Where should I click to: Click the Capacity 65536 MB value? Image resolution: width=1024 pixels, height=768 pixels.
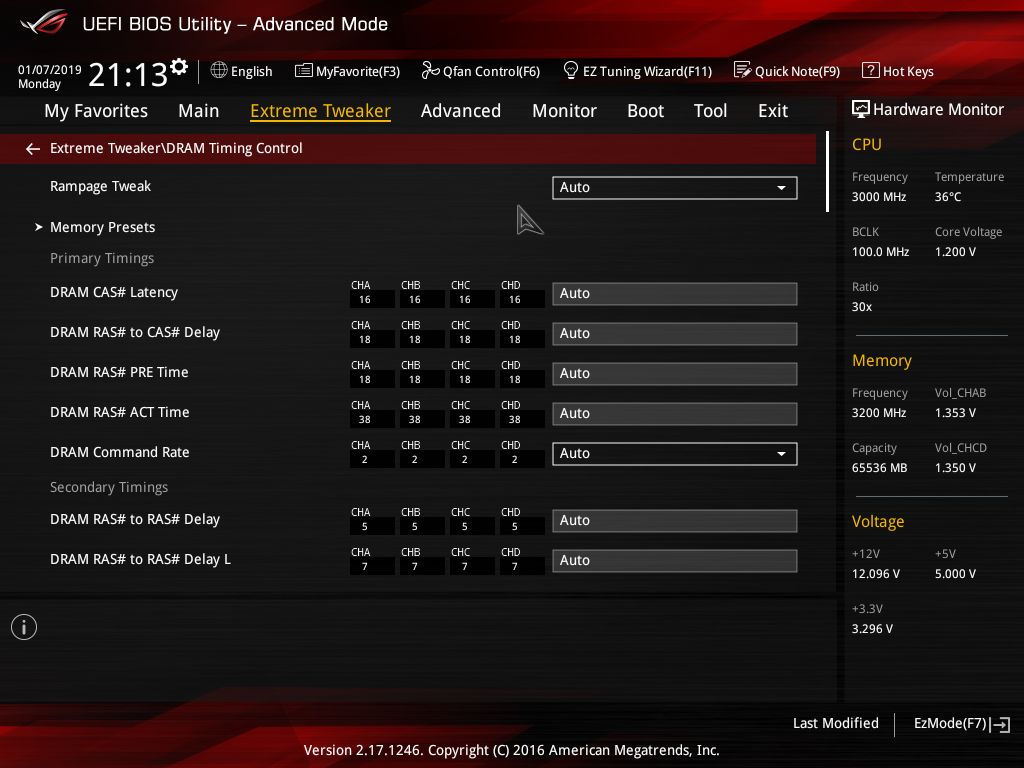pos(879,468)
